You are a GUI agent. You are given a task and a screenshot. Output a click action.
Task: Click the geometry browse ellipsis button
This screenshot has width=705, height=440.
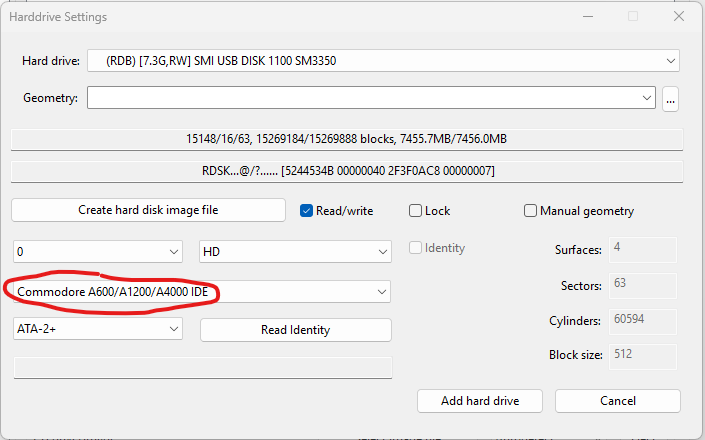tap(671, 98)
